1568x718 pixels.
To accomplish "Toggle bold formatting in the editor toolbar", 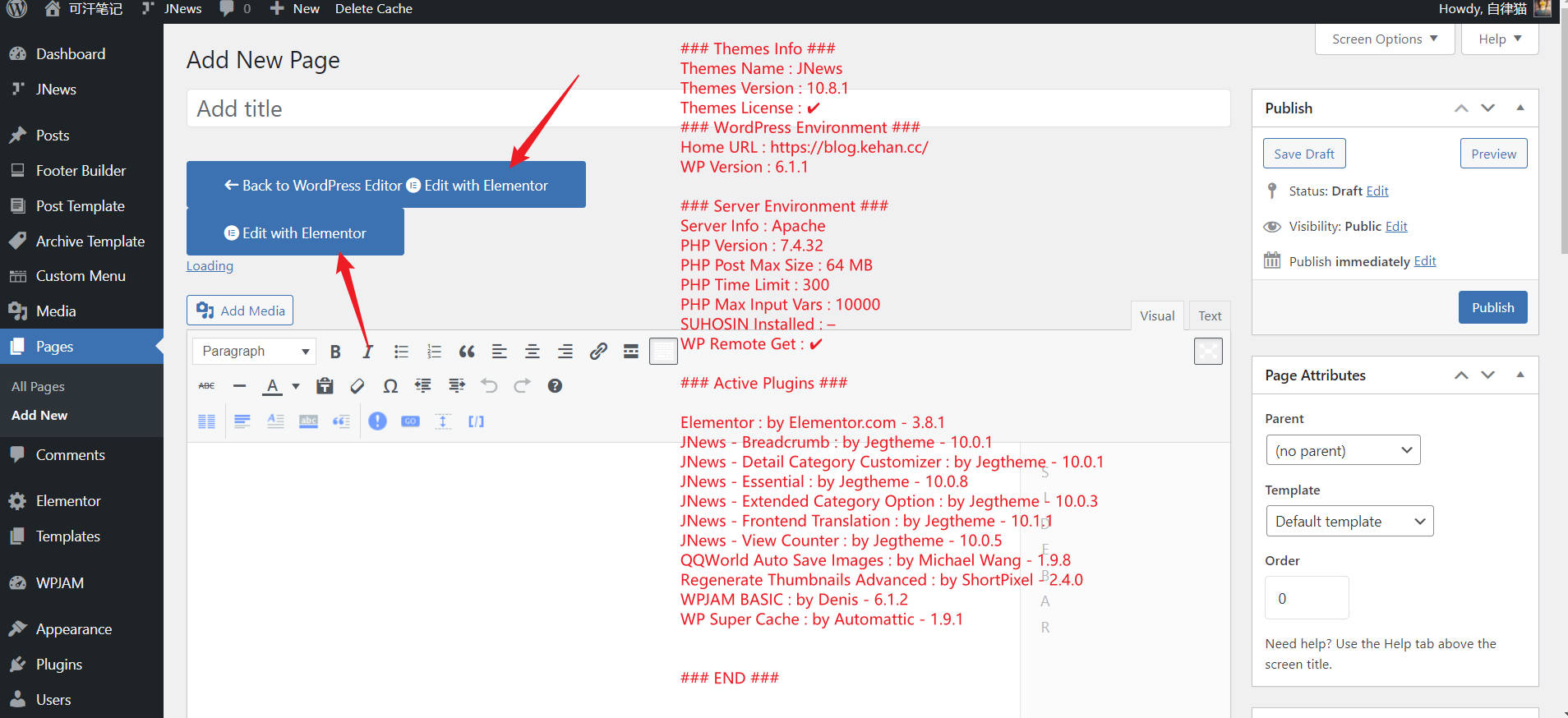I will pos(335,352).
